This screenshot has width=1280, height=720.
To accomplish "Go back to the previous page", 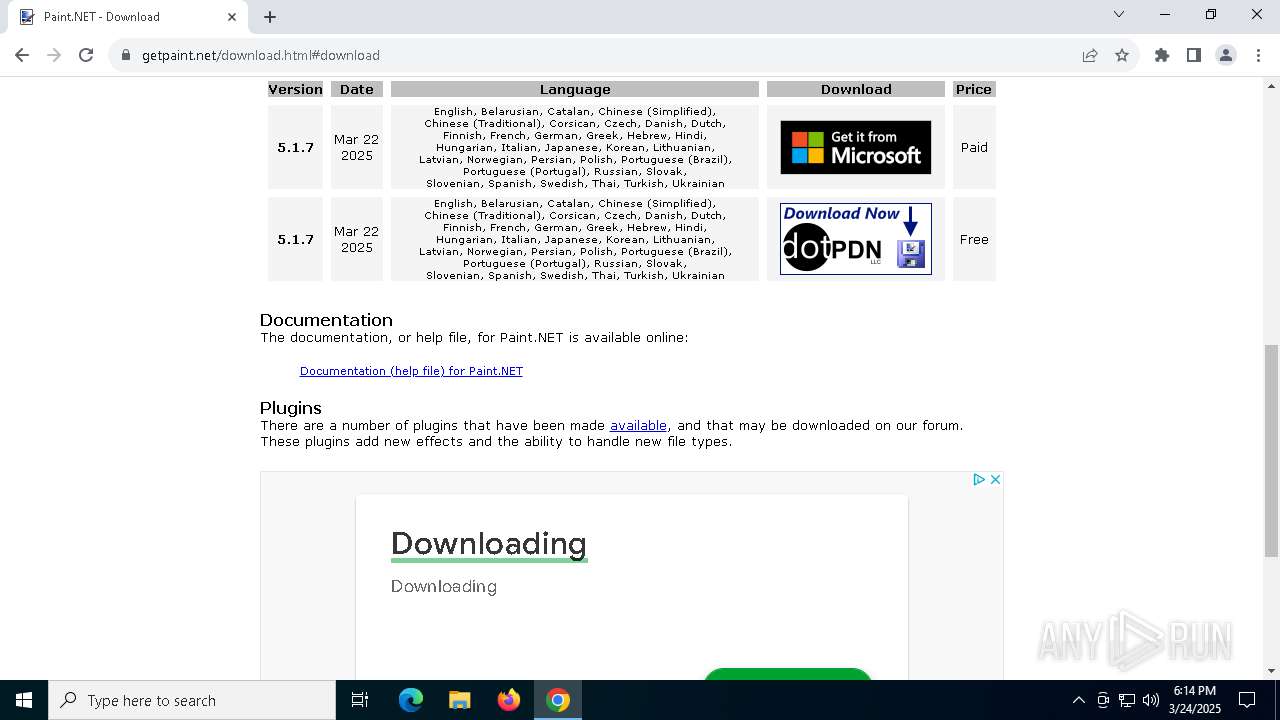I will point(22,55).
